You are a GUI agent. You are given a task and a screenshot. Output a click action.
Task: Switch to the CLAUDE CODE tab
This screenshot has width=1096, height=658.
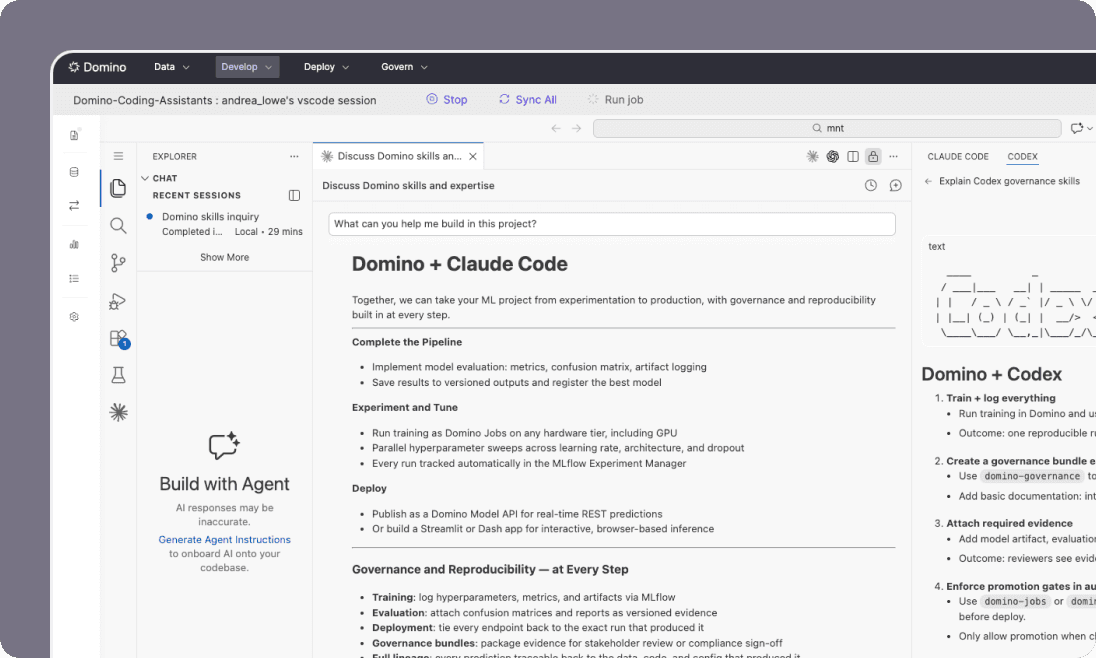click(958, 157)
